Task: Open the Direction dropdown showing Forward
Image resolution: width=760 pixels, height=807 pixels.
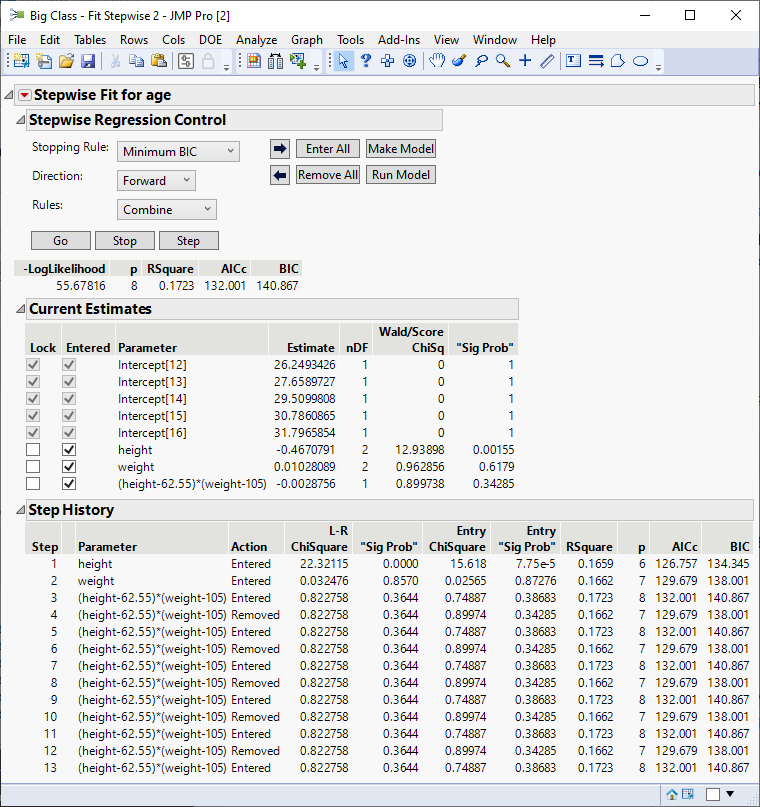Action: [x=156, y=181]
